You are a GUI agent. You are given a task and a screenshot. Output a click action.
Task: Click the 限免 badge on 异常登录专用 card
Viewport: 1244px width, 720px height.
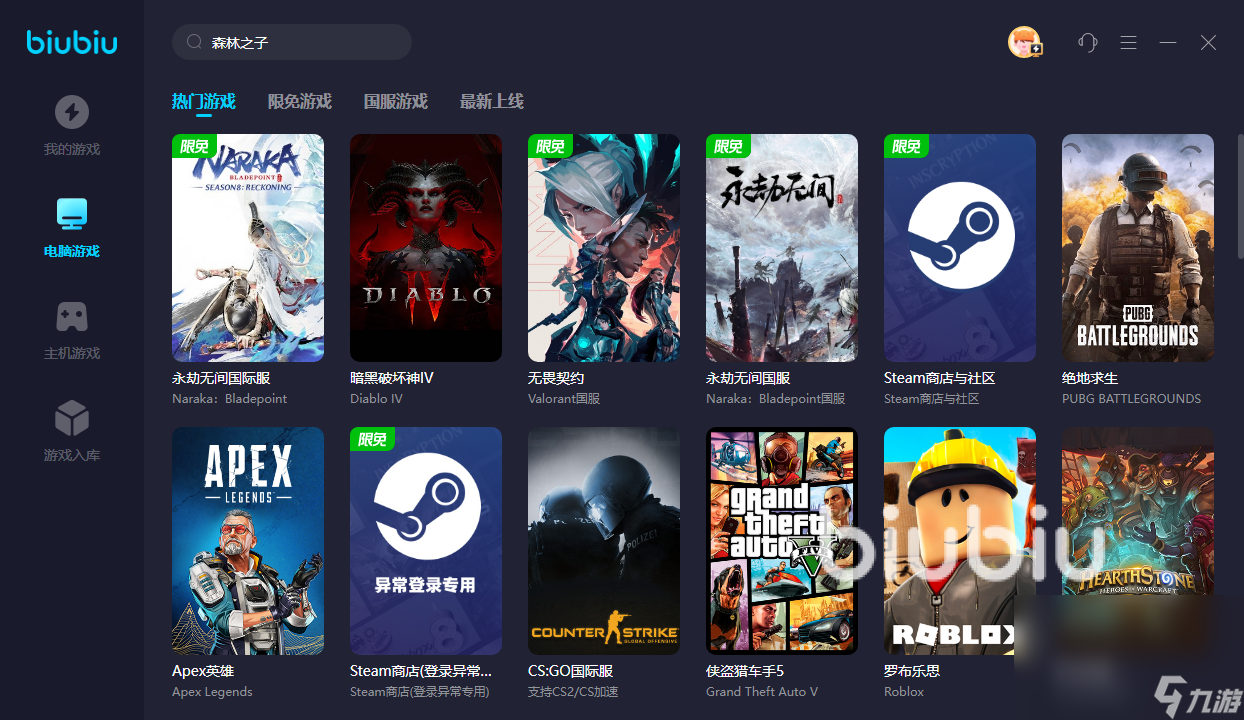tap(373, 439)
